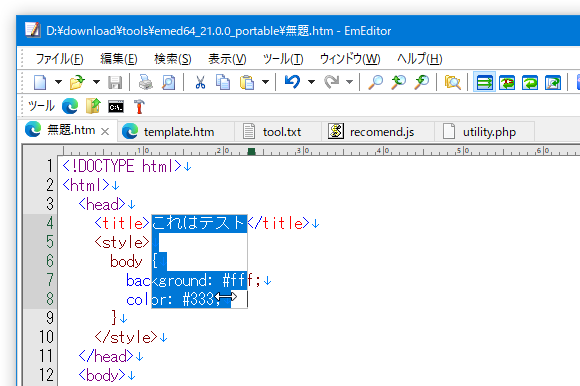
Task: Click the Save floppy disk icon
Action: pyautogui.click(x=115, y=82)
